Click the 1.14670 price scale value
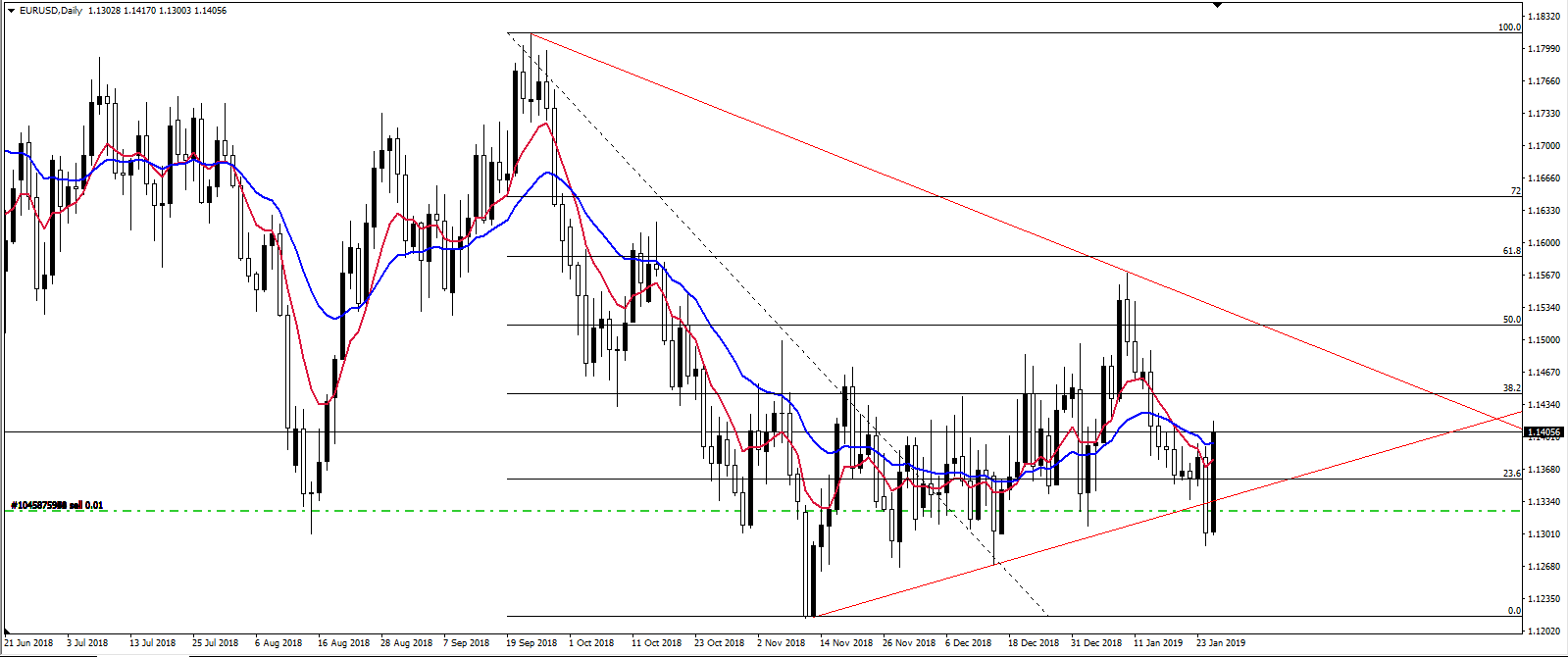 pos(1544,373)
